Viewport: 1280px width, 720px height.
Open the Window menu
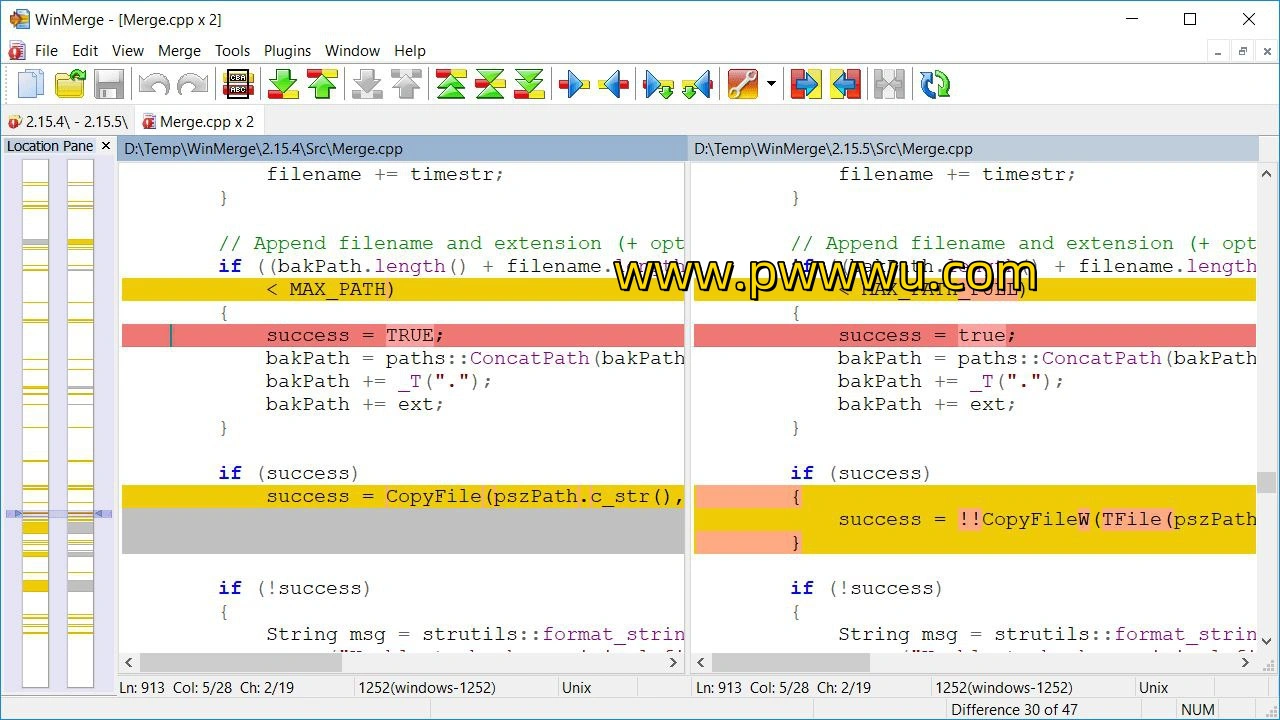[353, 50]
